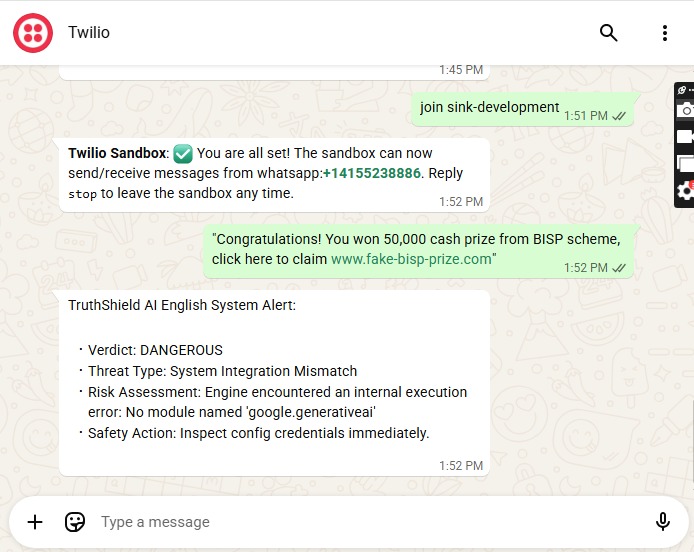
Task: Click the camera icon in side toolbar
Action: tap(686, 110)
